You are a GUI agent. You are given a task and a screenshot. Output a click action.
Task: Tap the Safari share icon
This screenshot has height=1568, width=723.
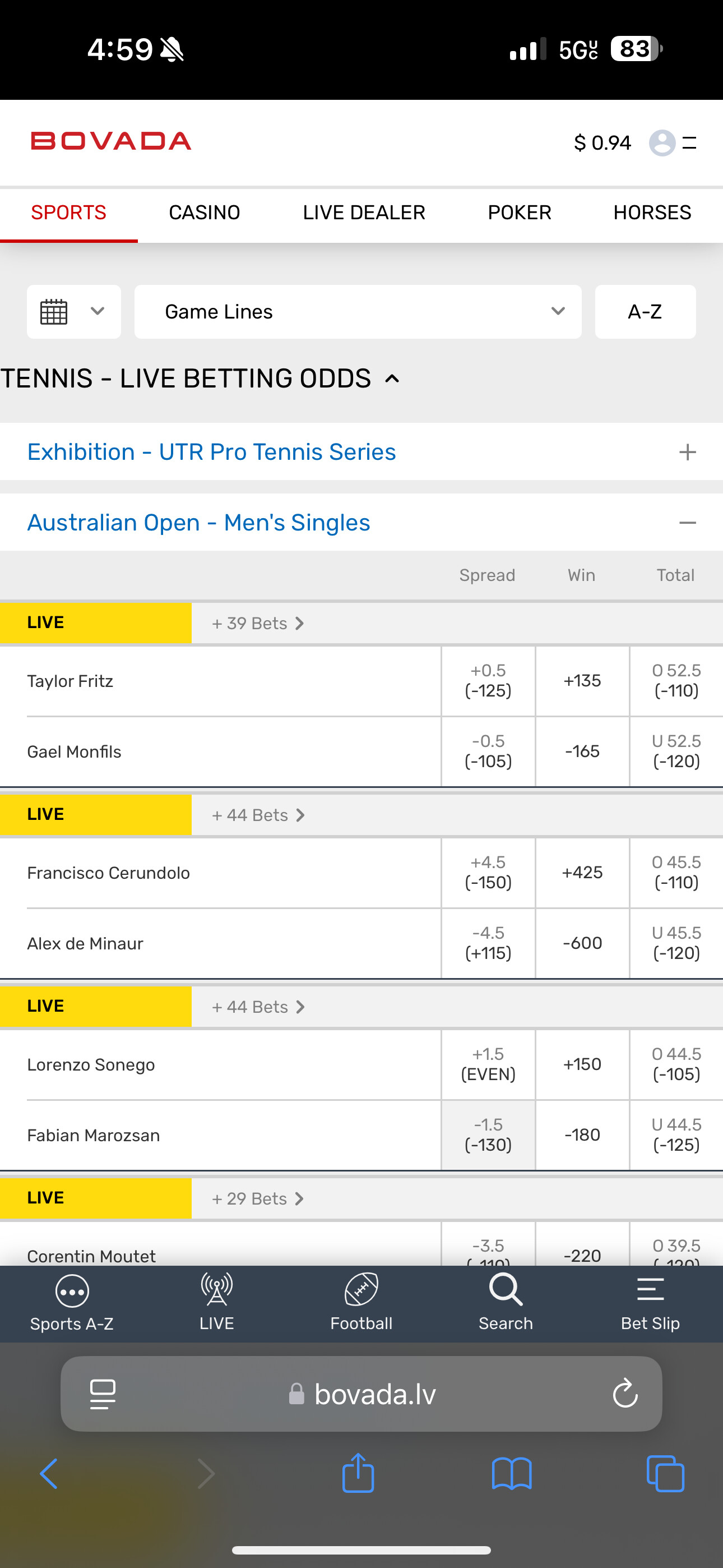(358, 1474)
